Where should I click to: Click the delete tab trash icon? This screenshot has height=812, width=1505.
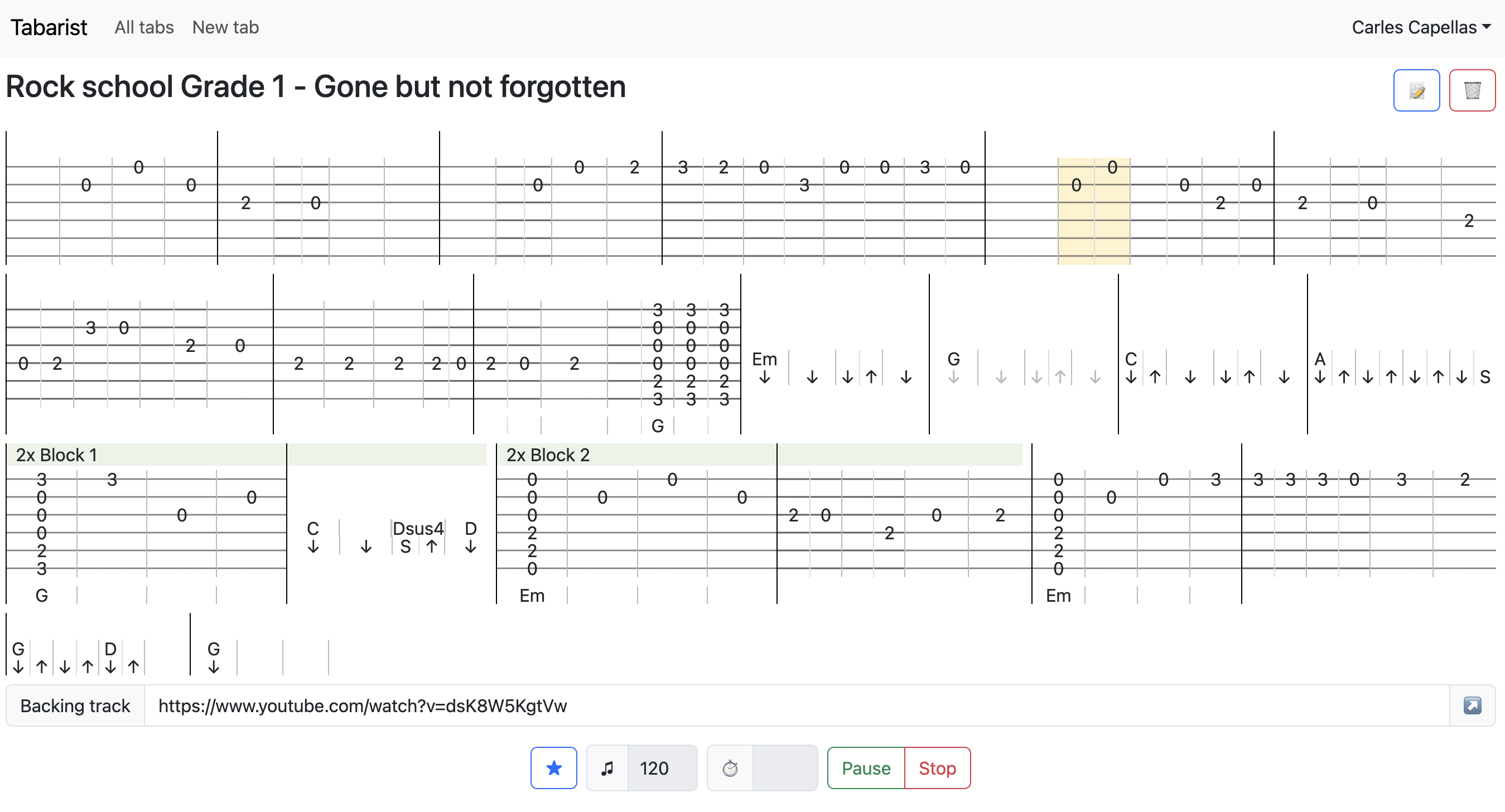pyautogui.click(x=1472, y=90)
